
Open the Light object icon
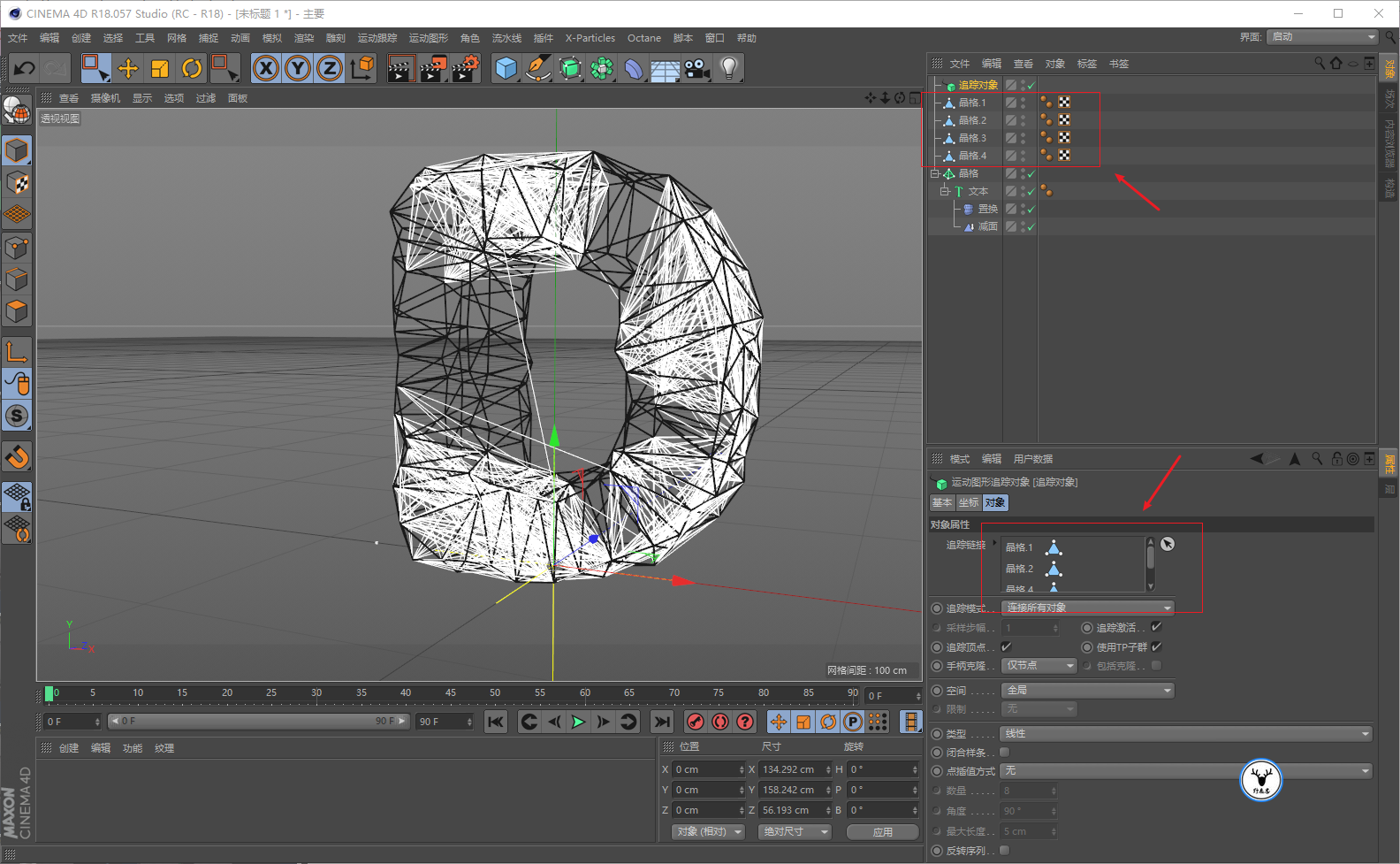(728, 68)
